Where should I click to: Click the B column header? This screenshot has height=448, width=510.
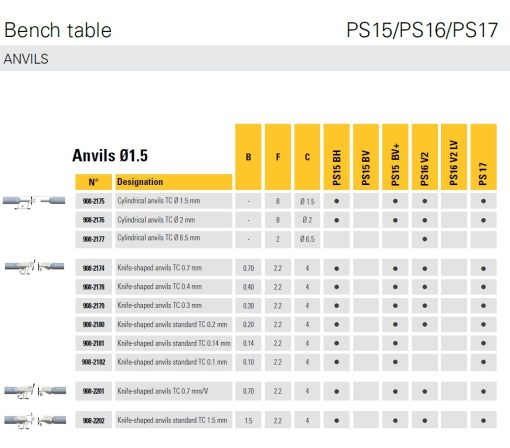tap(248, 157)
